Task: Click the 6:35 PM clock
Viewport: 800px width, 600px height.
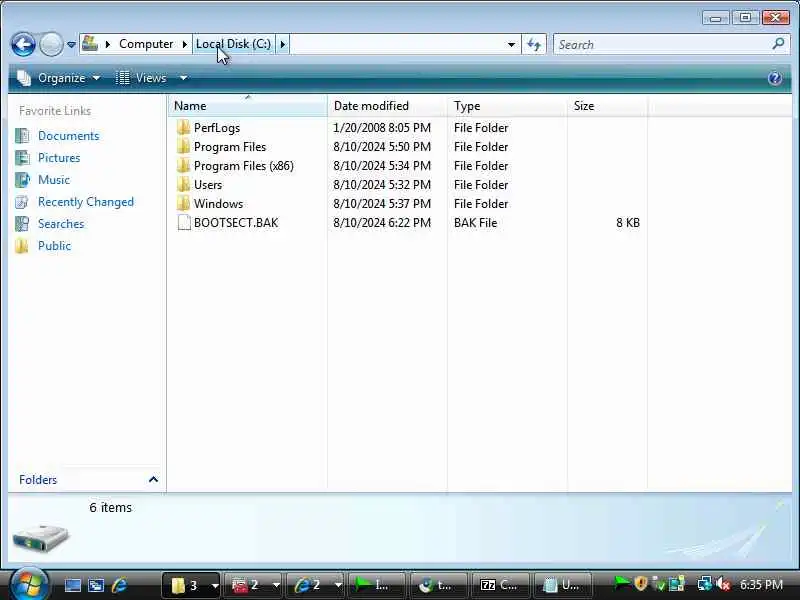Action: (761, 584)
